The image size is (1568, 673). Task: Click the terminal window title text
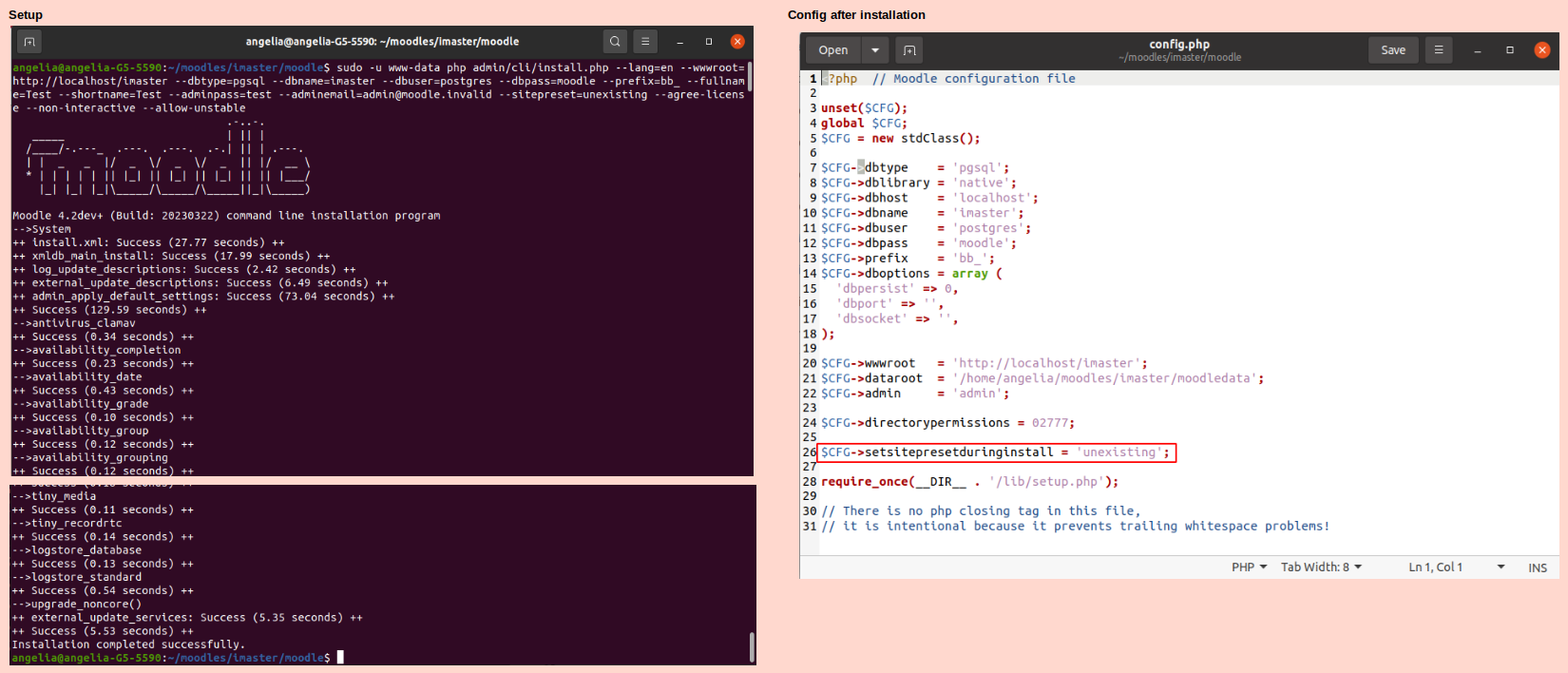(x=382, y=42)
